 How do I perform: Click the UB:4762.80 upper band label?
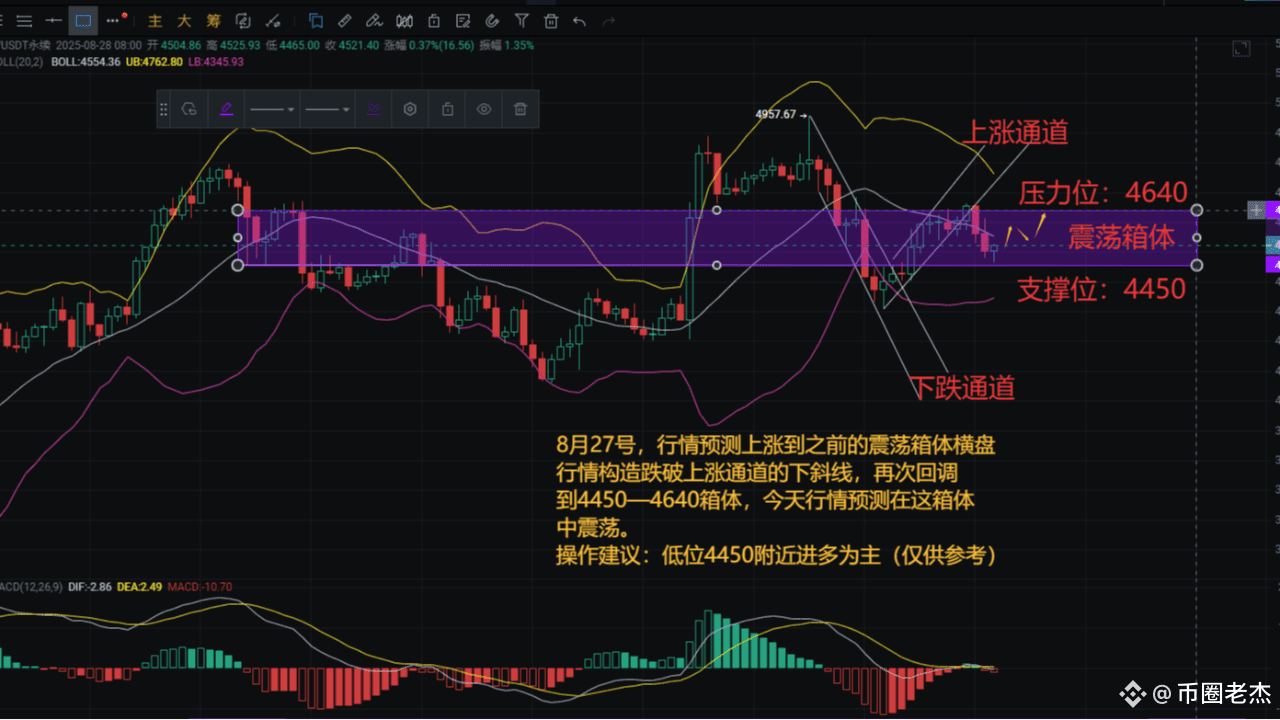(155, 62)
